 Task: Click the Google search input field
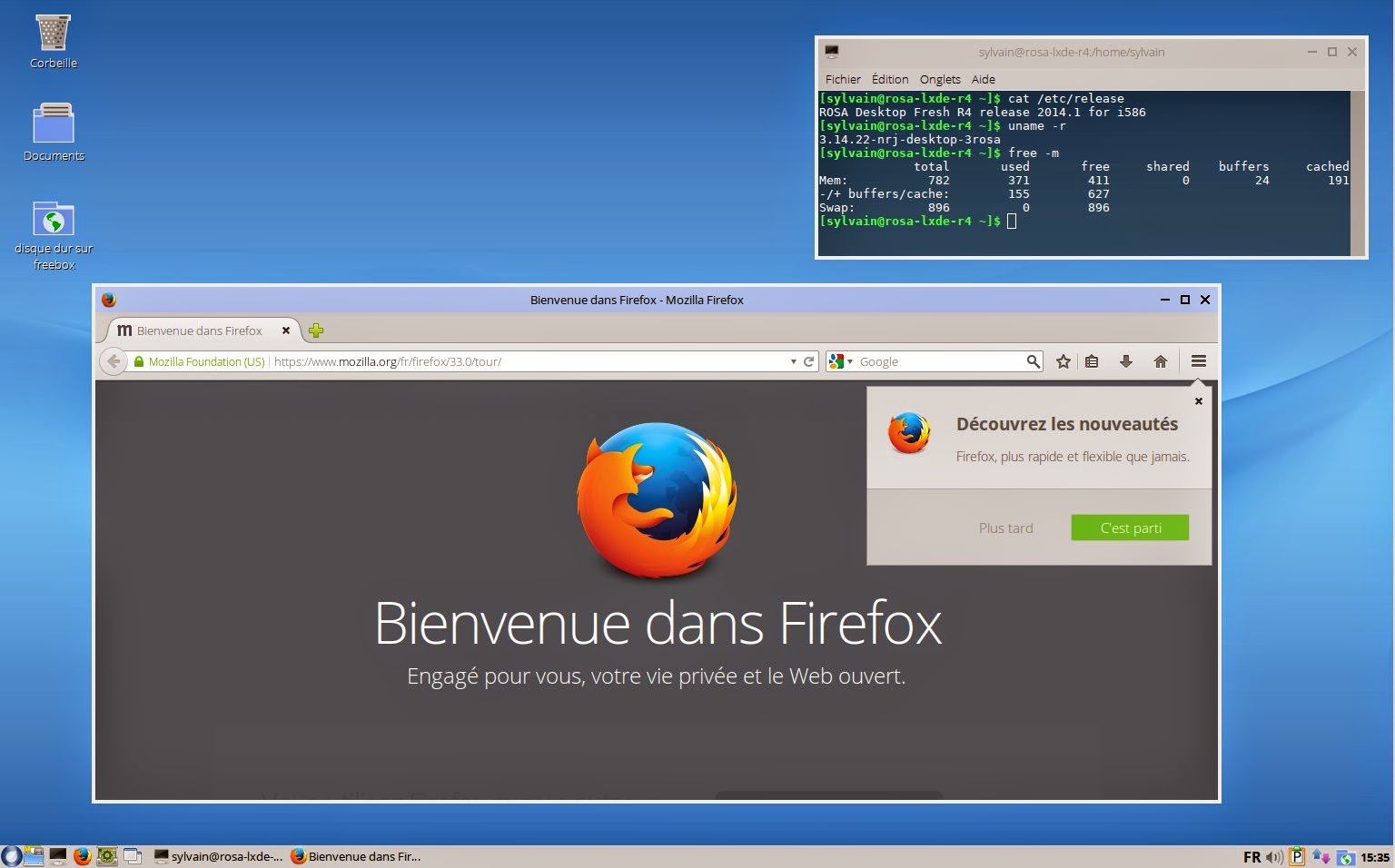pos(941,361)
